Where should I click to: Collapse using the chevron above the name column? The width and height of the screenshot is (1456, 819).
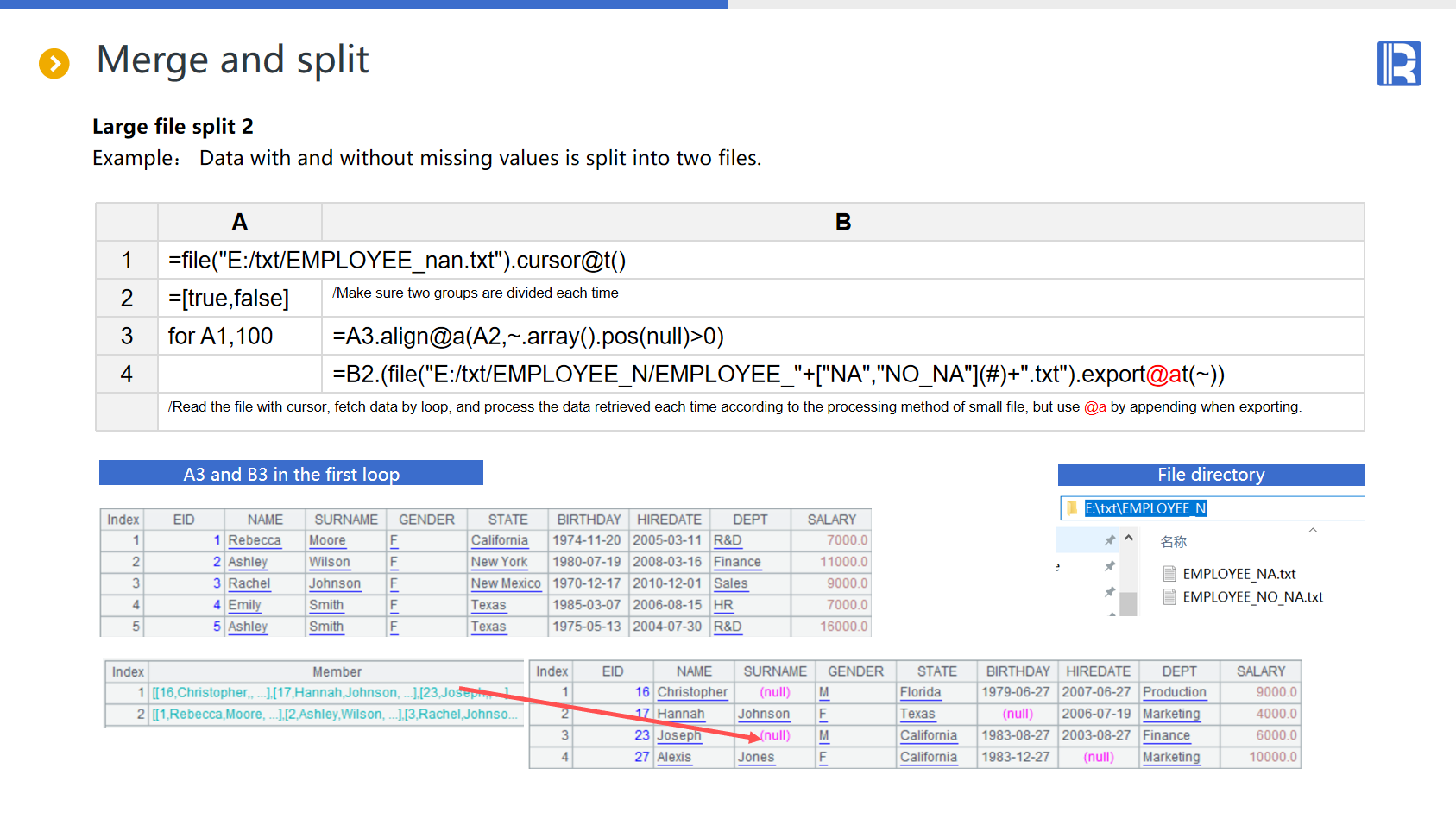pyautogui.click(x=1313, y=530)
